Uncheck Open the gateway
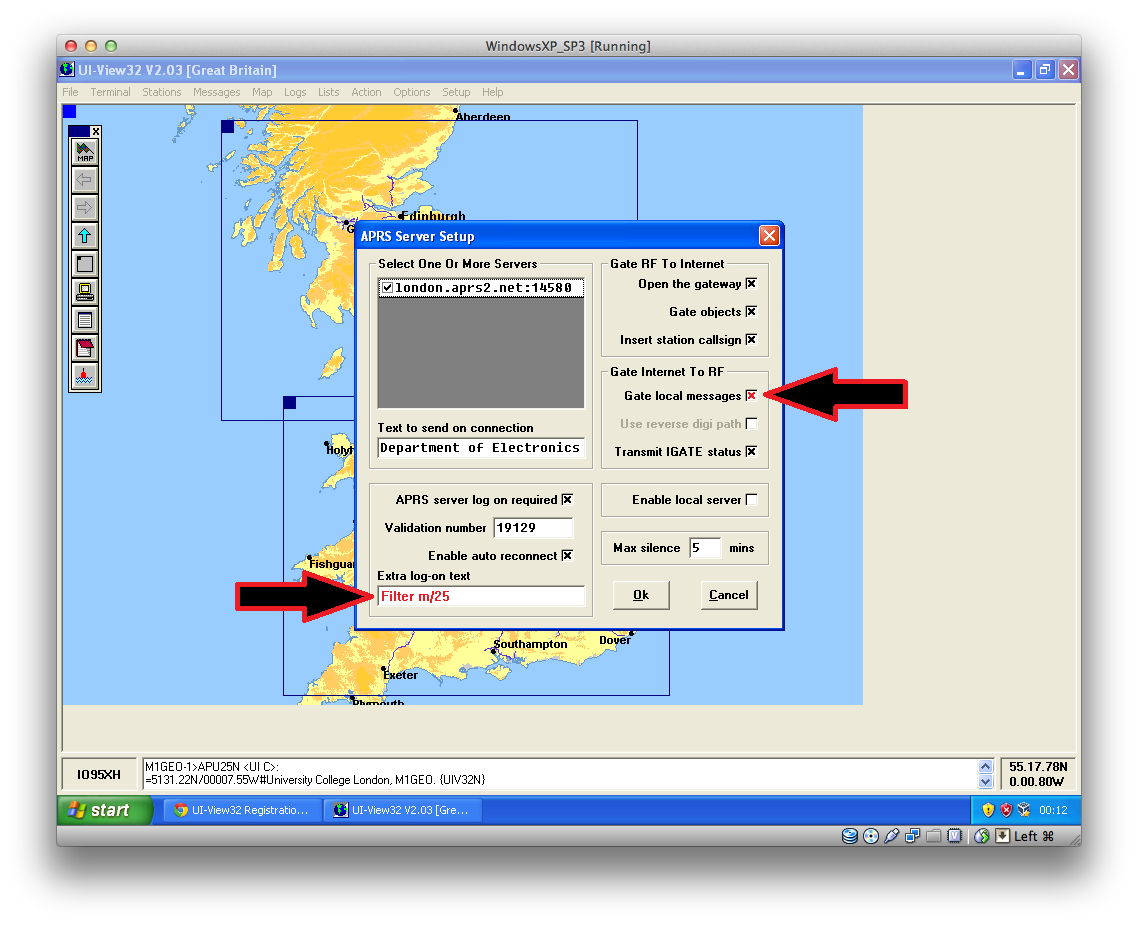Viewport: 1138px width, 925px height. click(x=751, y=284)
